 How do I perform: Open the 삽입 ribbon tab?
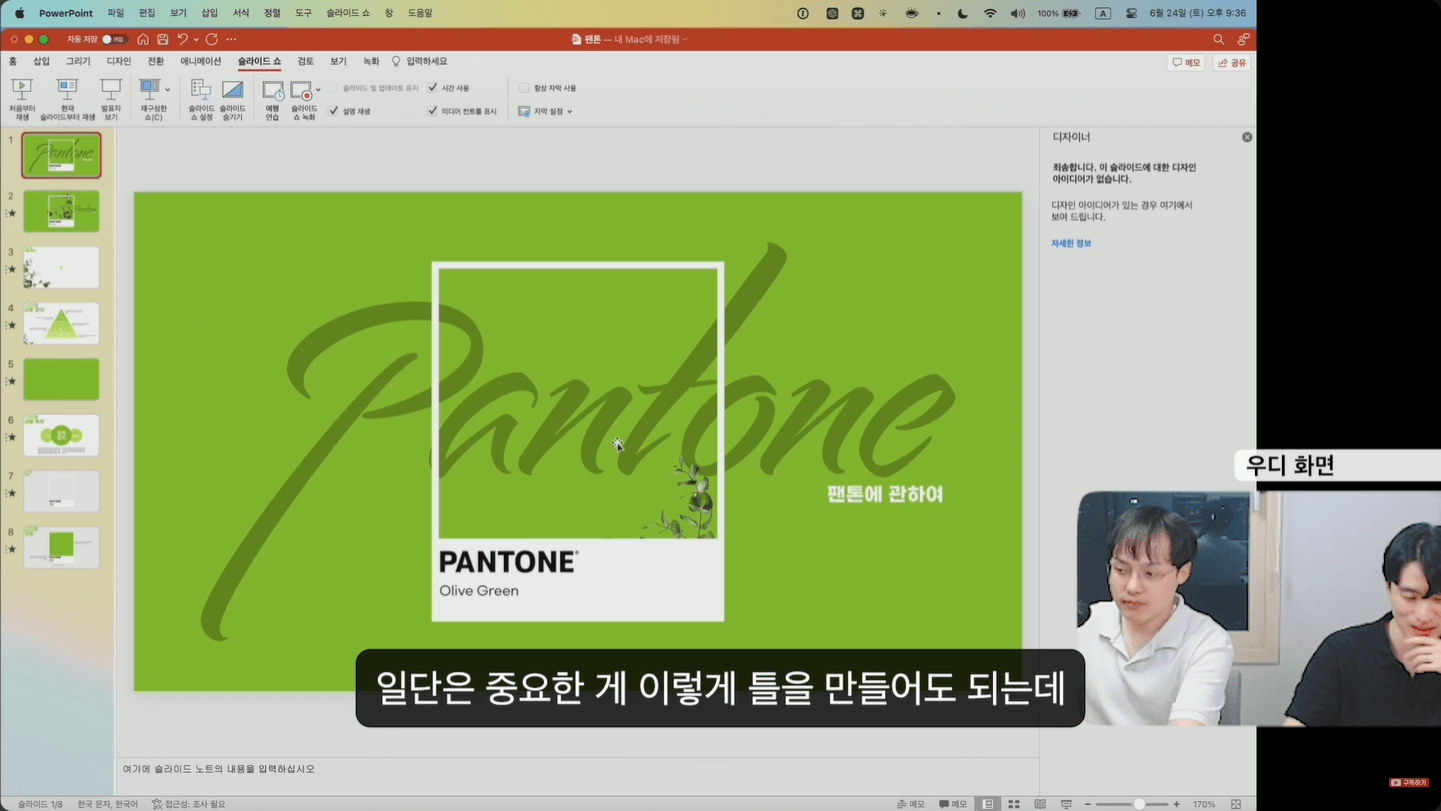pyautogui.click(x=42, y=62)
